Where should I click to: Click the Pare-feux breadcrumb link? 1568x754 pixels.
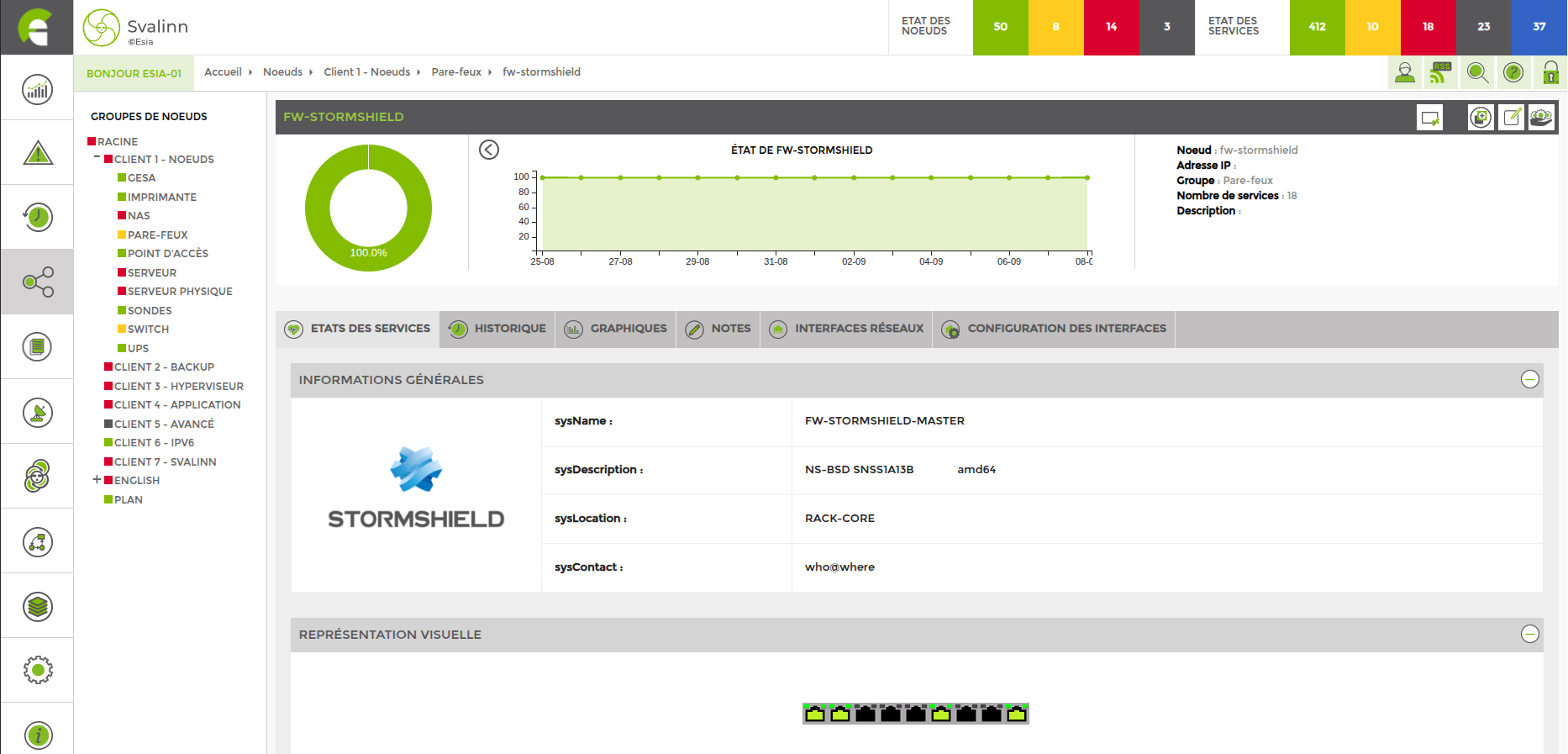(456, 72)
